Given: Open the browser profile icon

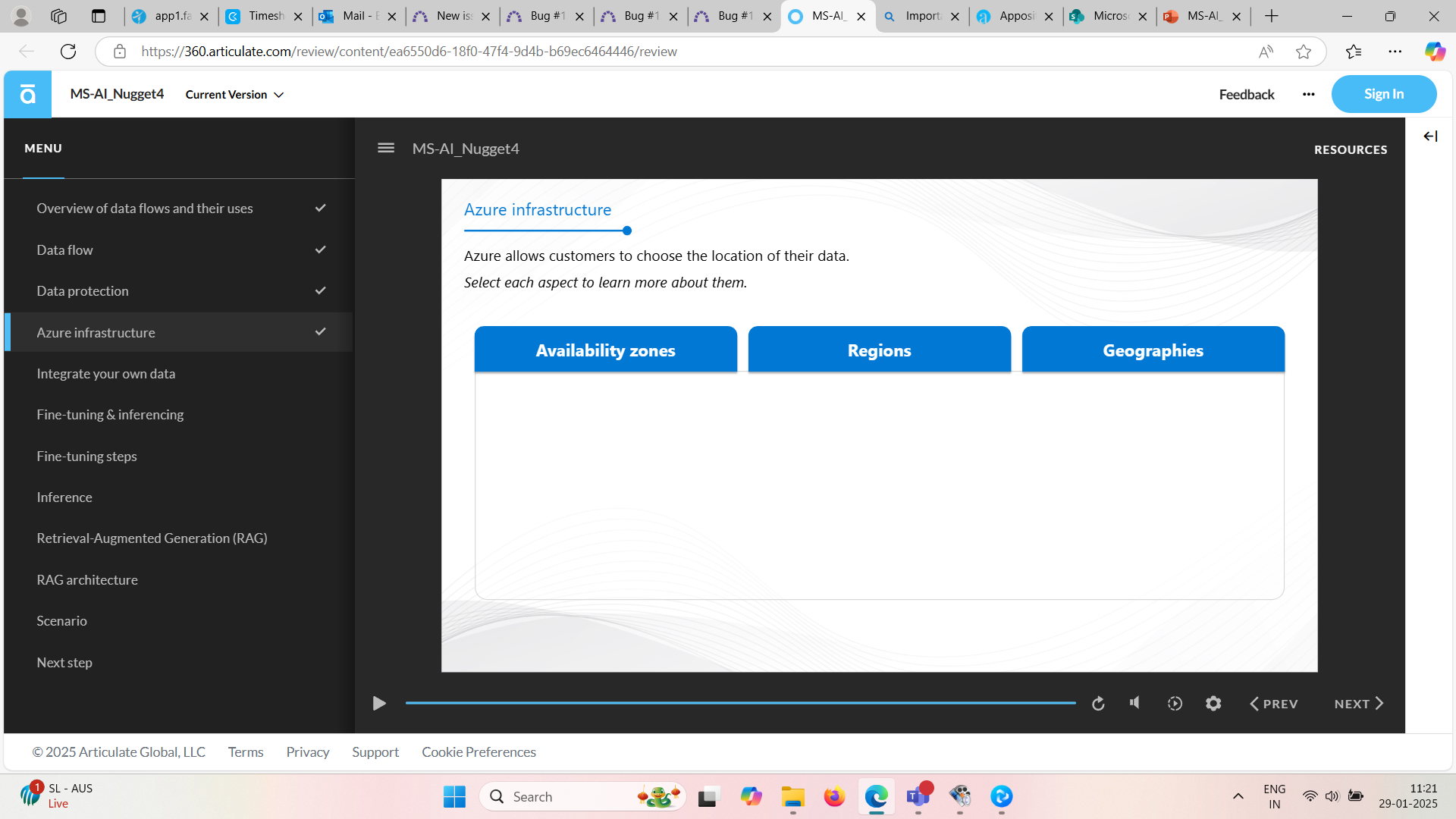Looking at the screenshot, I should (x=21, y=16).
